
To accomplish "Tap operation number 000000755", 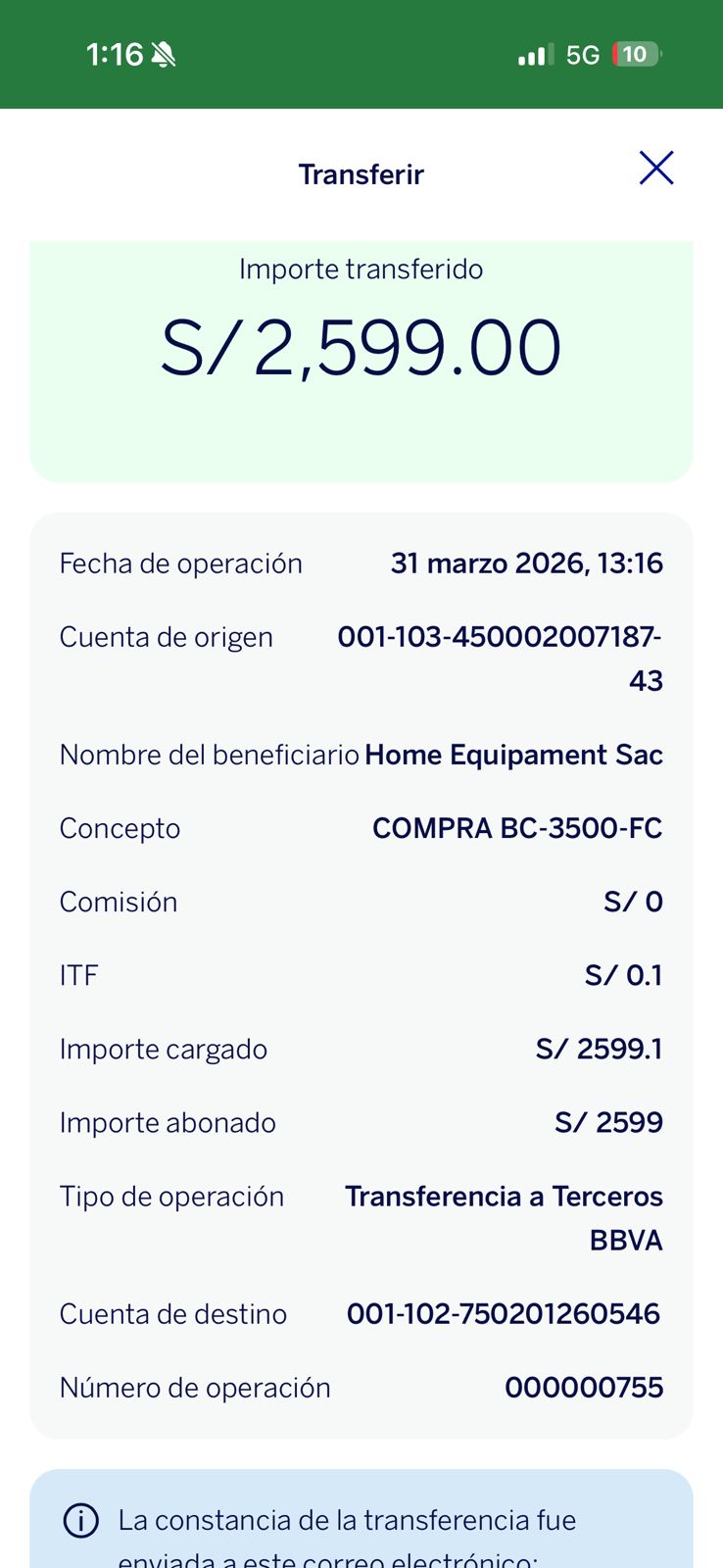I will click(584, 1388).
